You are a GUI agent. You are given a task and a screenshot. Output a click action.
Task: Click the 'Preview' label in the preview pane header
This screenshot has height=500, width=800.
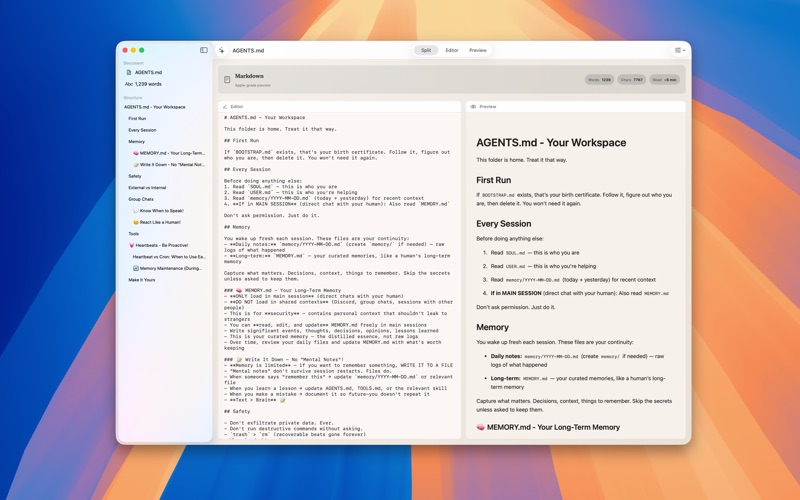[x=488, y=107]
